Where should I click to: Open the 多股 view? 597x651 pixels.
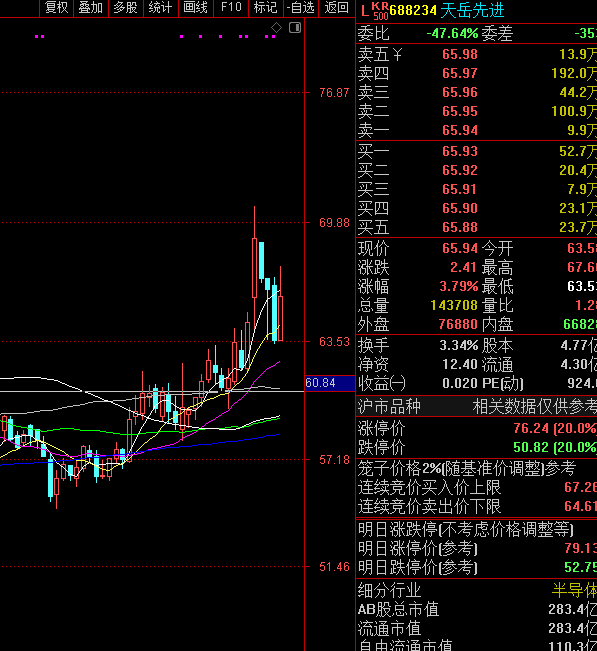125,7
